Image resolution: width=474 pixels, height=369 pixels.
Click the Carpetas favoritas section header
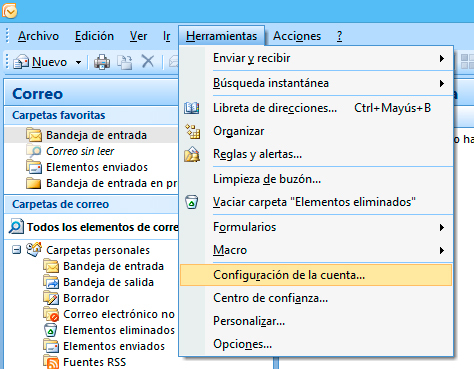coord(91,115)
